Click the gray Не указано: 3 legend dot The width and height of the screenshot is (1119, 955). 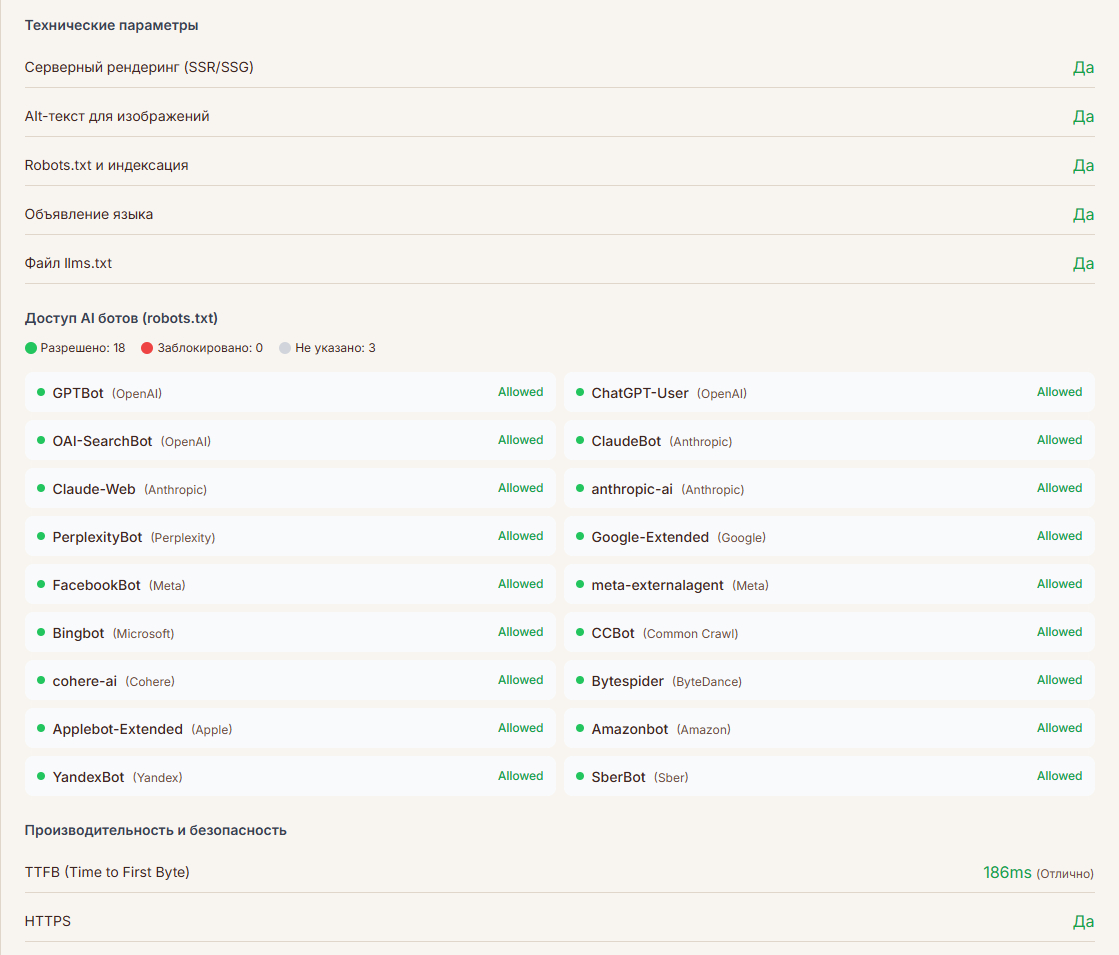pyautogui.click(x=285, y=348)
